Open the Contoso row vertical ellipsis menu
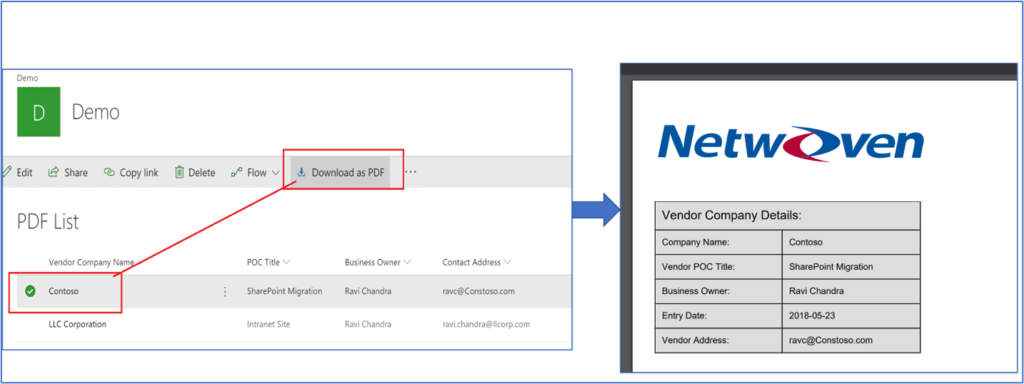The height and width of the screenshot is (384, 1024). (225, 292)
